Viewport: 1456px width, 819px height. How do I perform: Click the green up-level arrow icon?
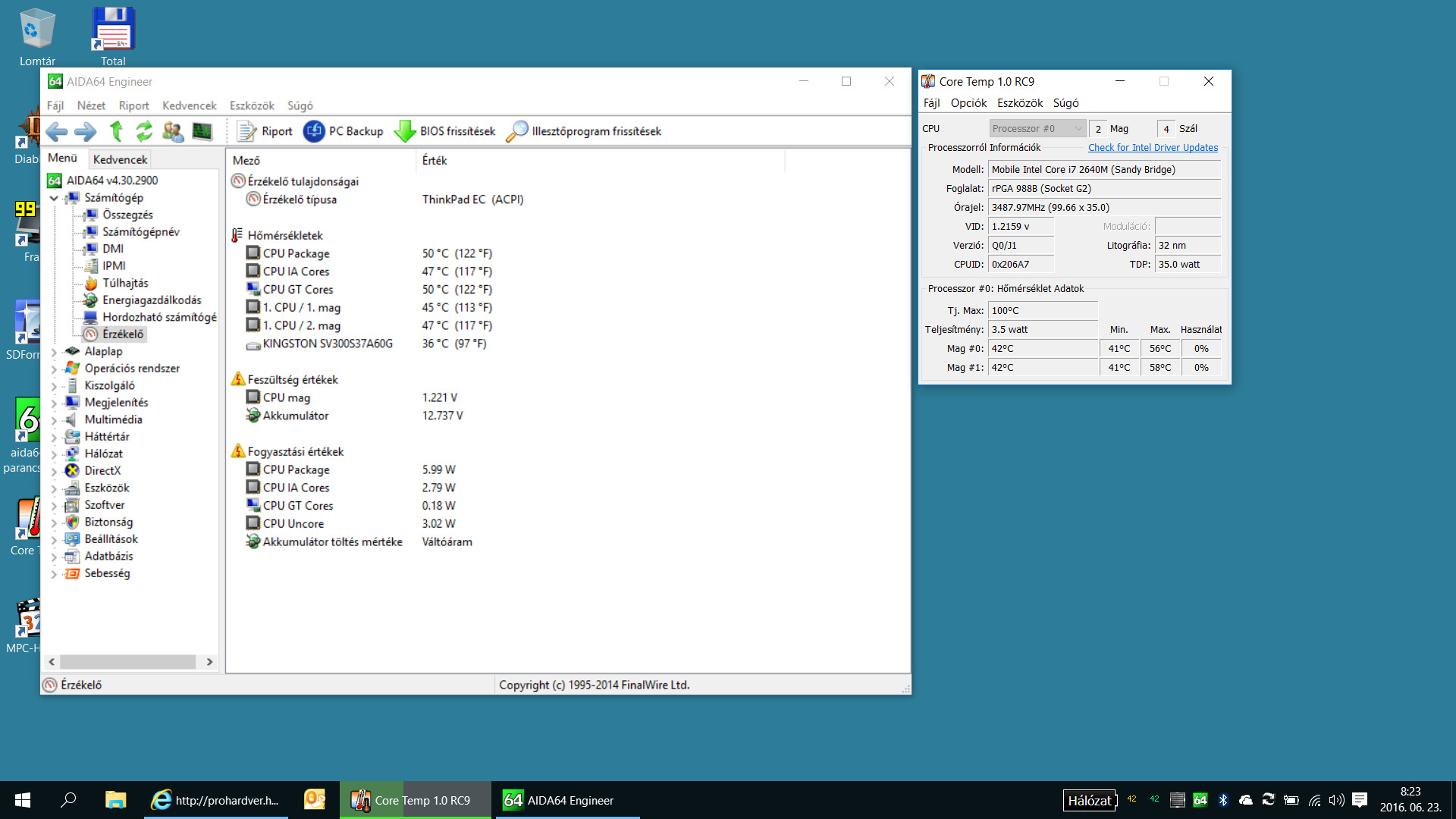coord(116,131)
